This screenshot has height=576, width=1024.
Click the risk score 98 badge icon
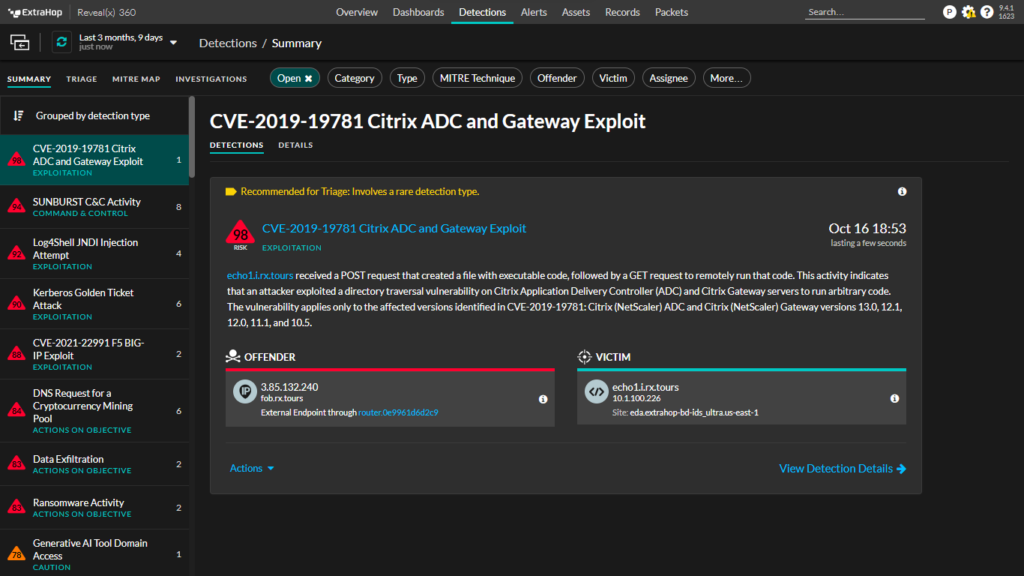(x=241, y=233)
